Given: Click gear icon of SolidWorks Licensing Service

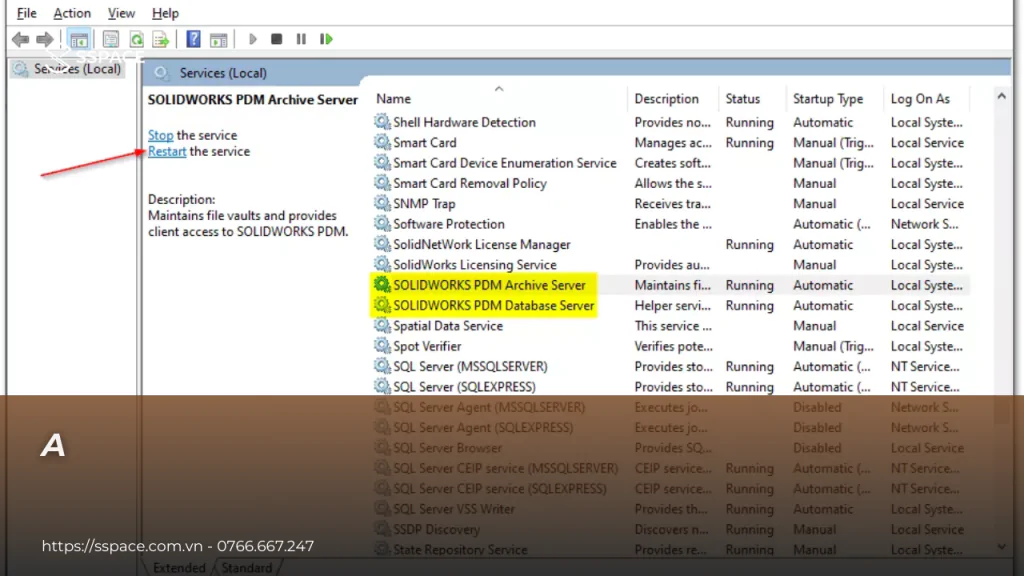Looking at the screenshot, I should click(x=381, y=264).
